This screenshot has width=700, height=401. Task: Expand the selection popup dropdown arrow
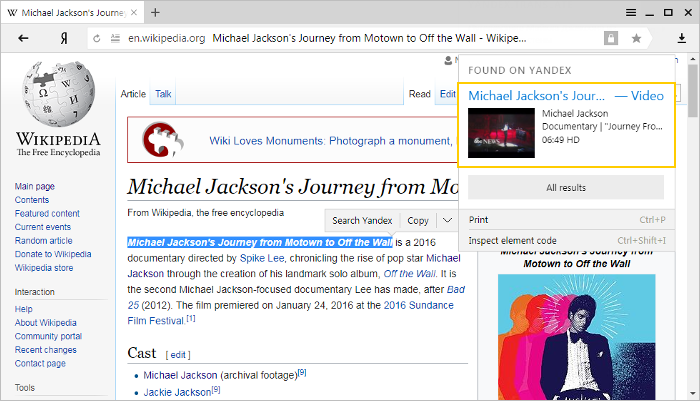[447, 220]
